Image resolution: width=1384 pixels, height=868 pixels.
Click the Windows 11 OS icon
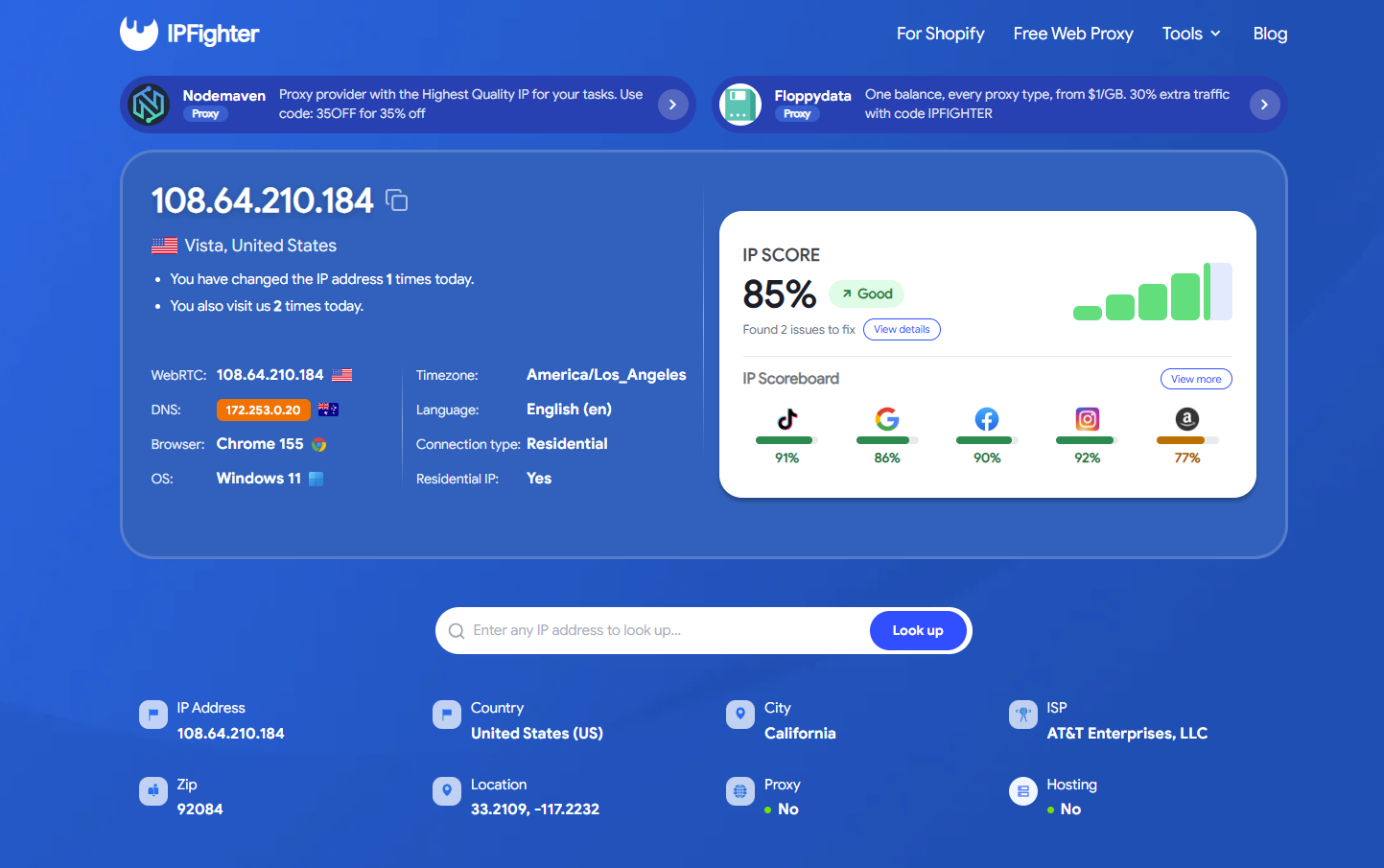pos(317,479)
